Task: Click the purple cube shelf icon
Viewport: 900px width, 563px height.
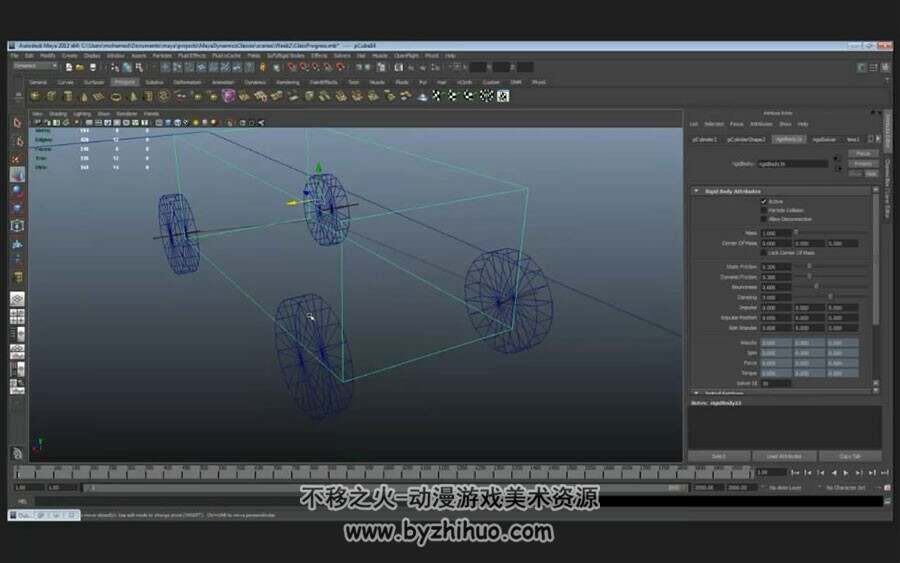Action: [228, 96]
